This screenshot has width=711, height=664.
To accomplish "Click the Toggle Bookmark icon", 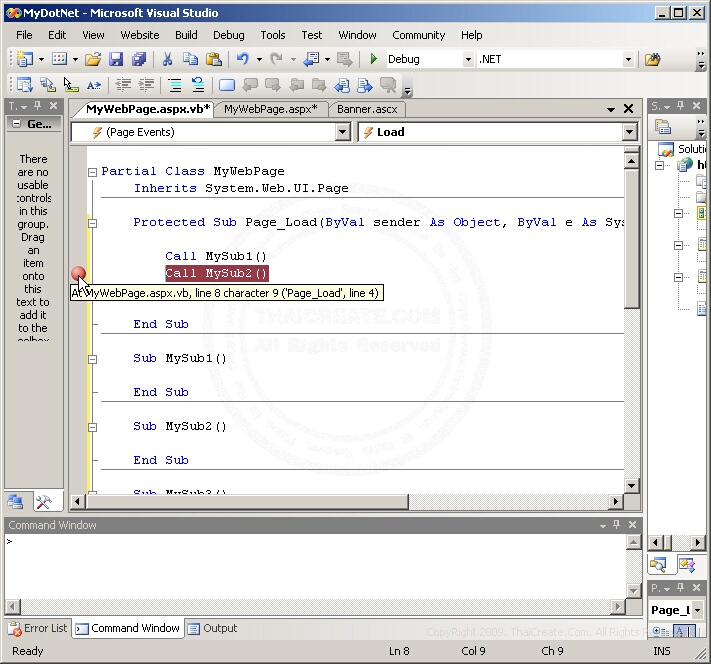I will 227,85.
